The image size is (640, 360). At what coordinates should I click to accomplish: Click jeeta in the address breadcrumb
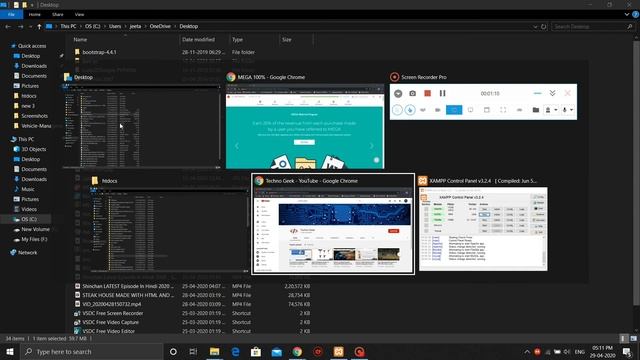(136, 26)
